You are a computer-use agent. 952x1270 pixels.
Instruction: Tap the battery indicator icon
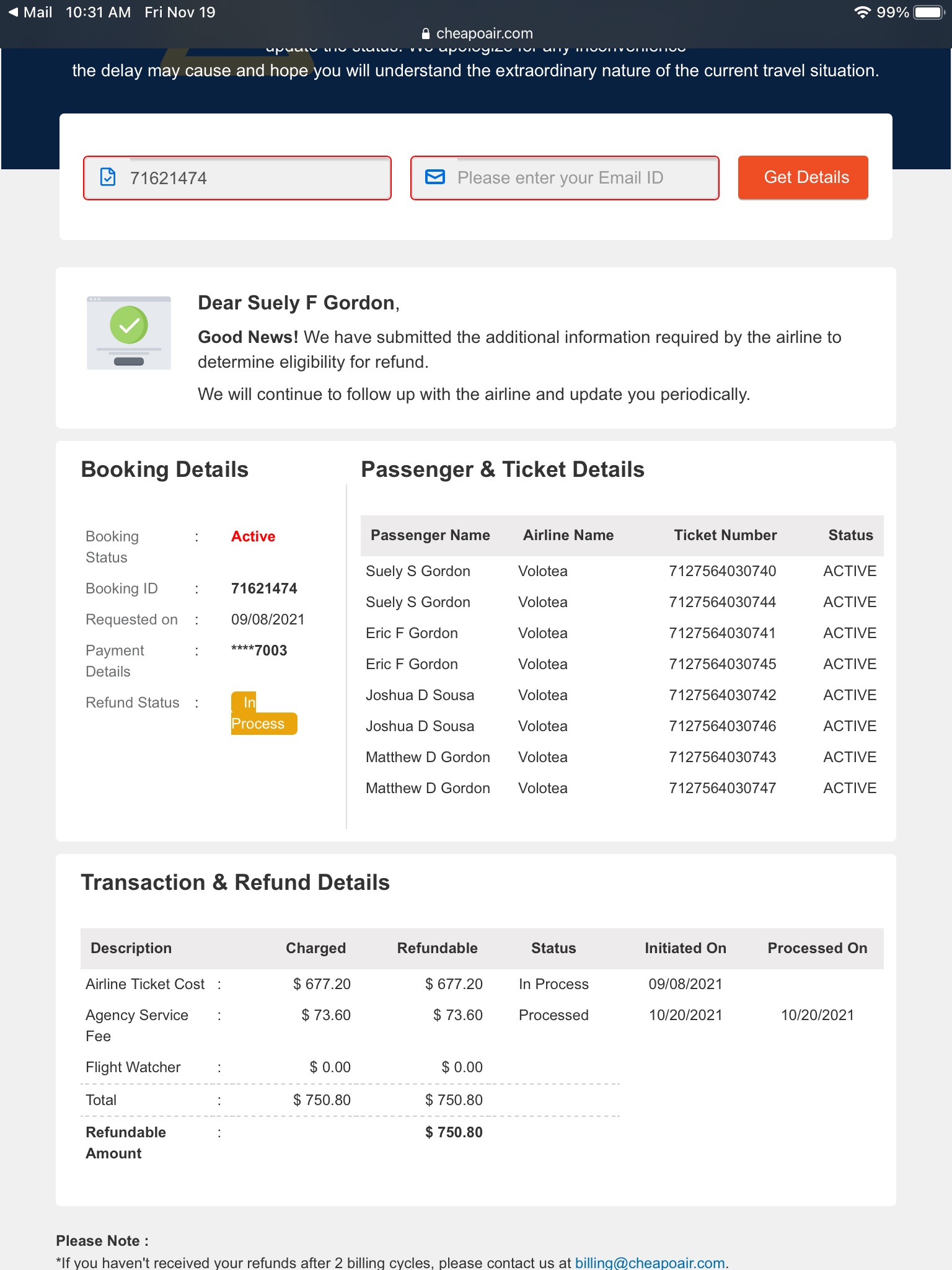coord(928,12)
